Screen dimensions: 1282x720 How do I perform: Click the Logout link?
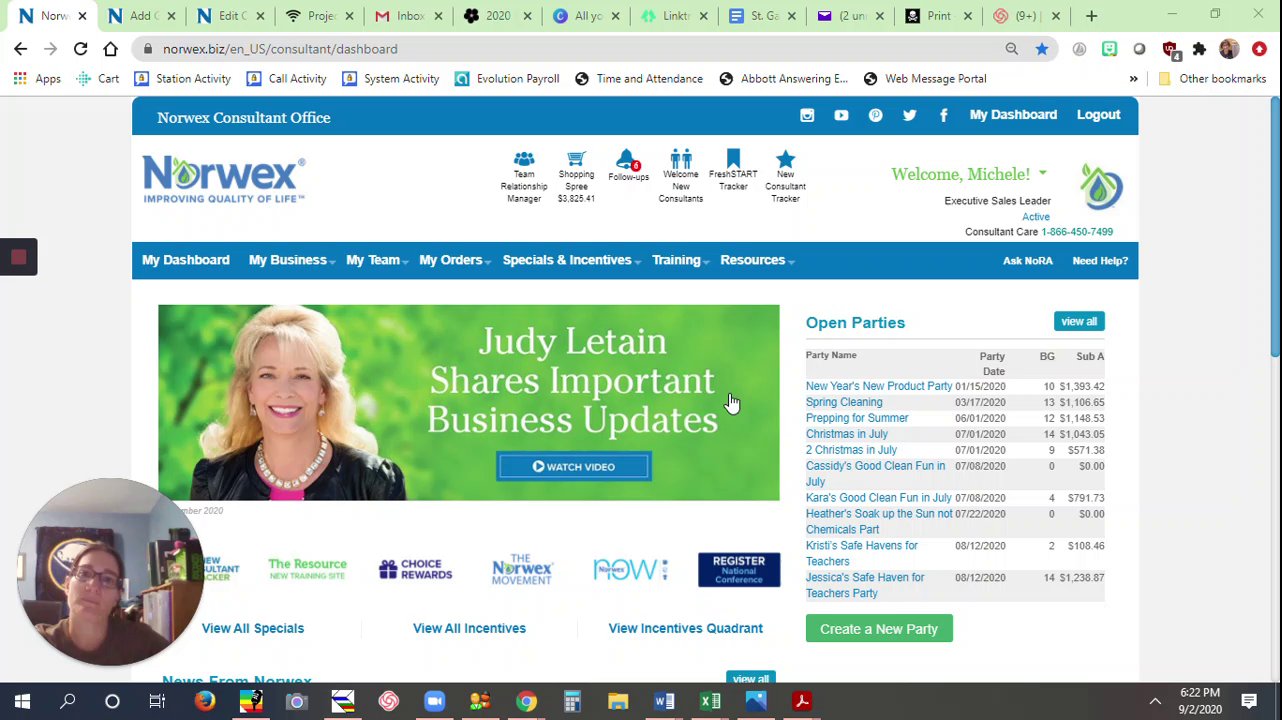point(1098,115)
